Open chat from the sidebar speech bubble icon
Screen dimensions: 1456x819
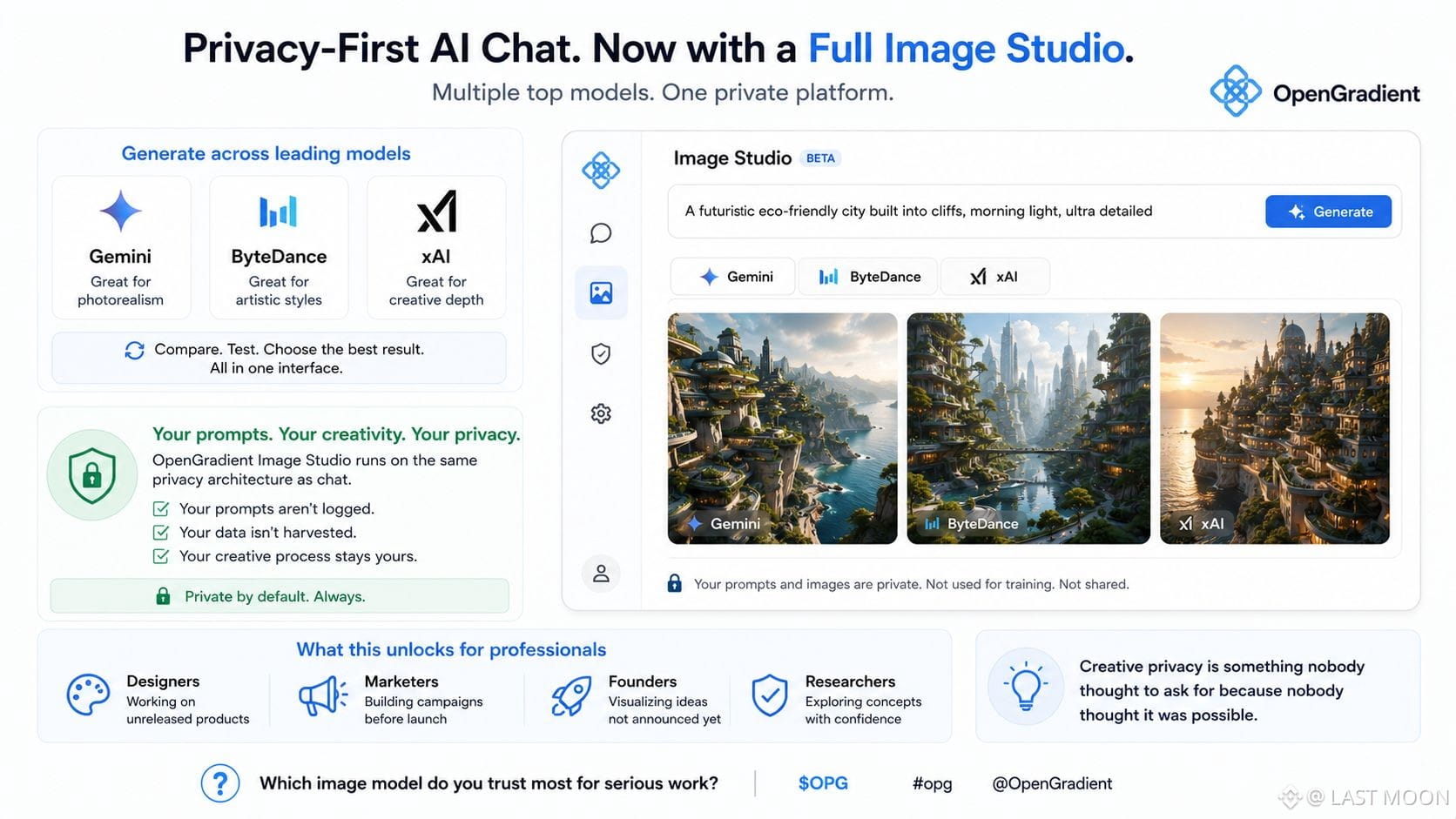tap(601, 233)
